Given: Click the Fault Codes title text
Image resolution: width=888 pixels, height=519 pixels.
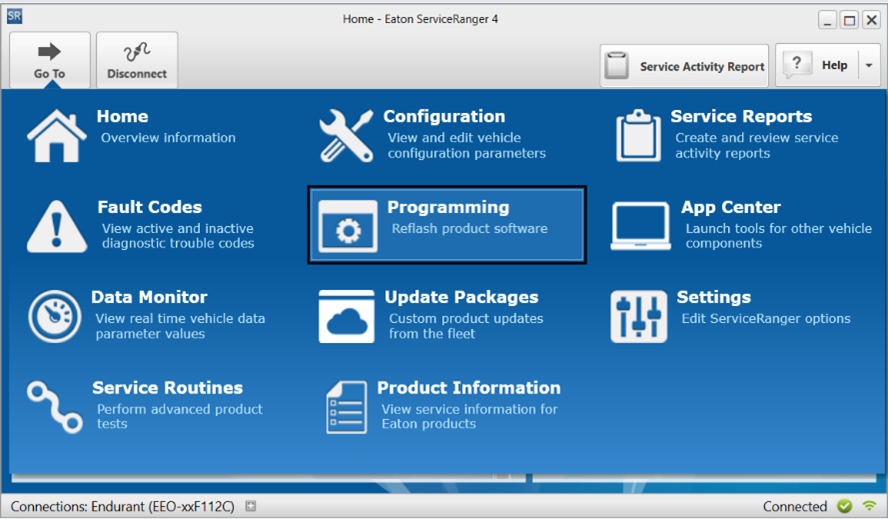Looking at the screenshot, I should tap(149, 207).
